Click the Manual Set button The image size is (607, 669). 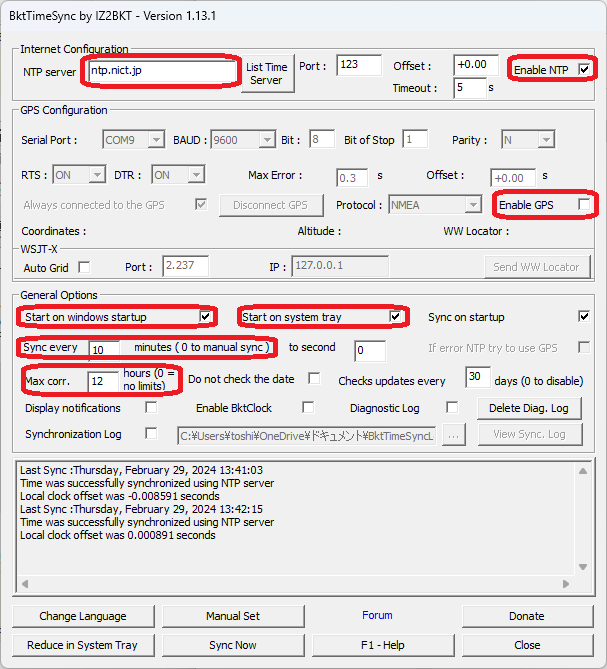pos(233,617)
